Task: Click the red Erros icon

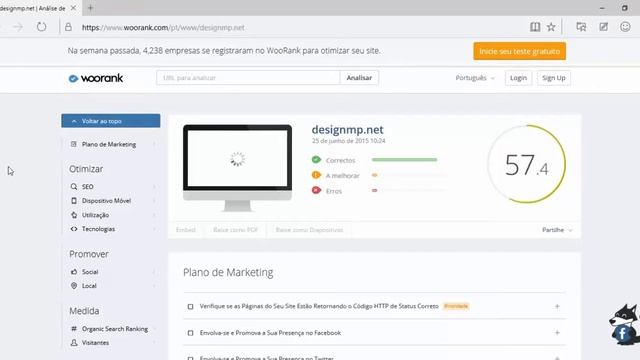Action: [316, 190]
